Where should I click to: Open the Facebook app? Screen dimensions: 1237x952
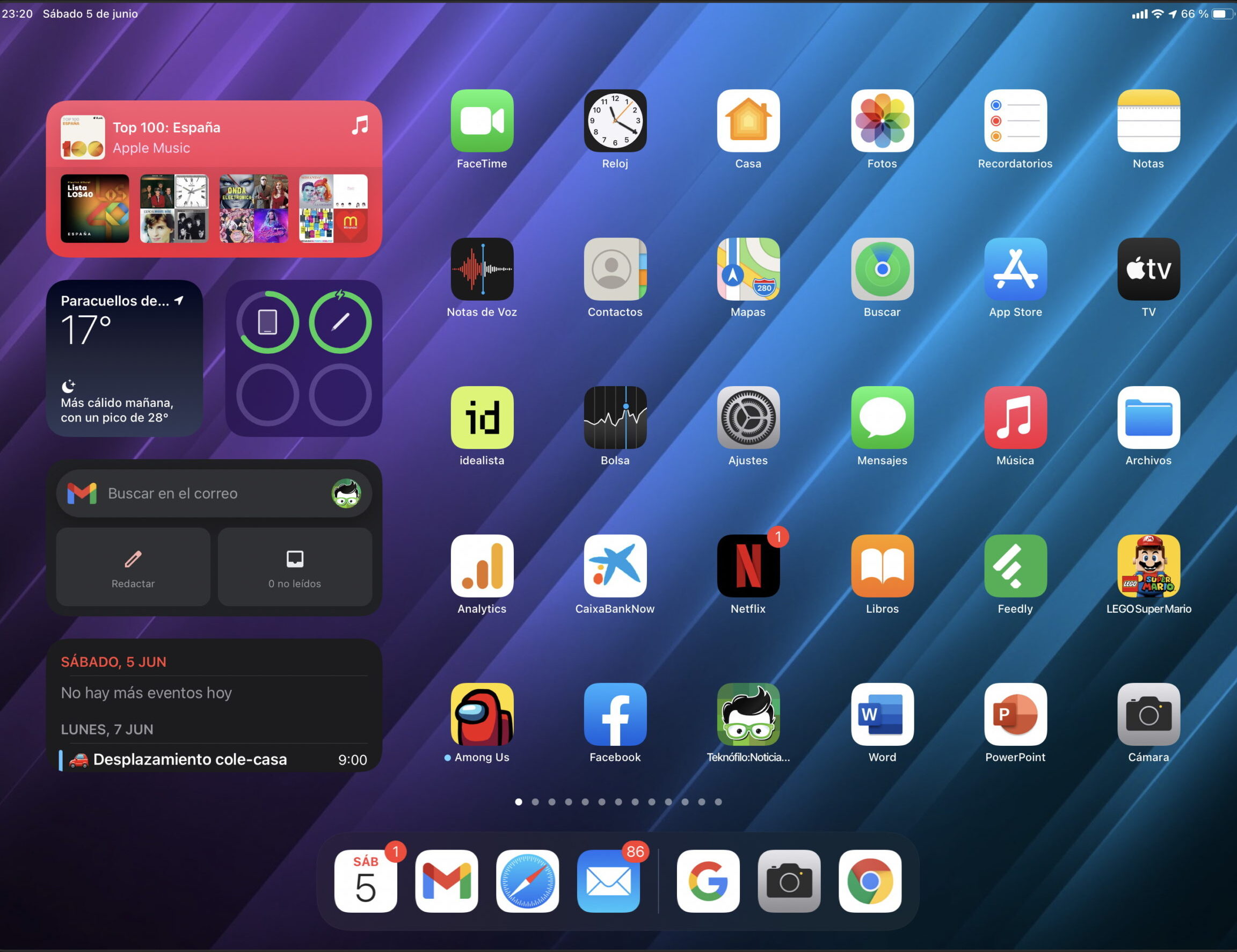tap(615, 714)
